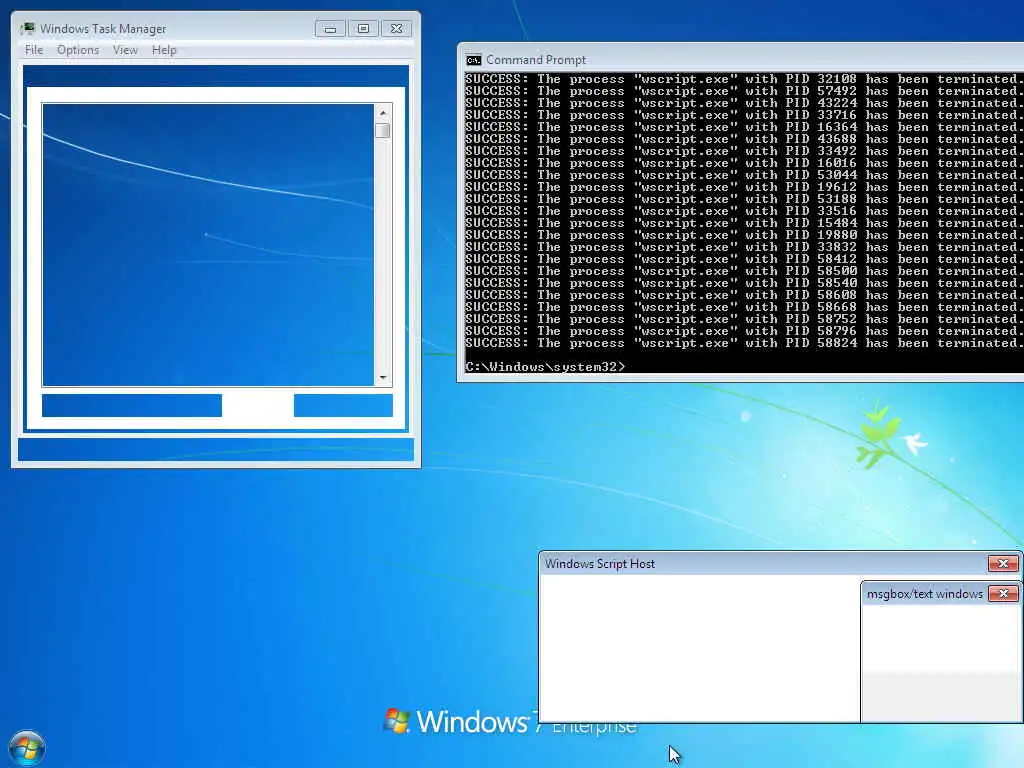The width and height of the screenshot is (1024, 768).
Task: Open the Windows Start orb
Action: click(x=27, y=748)
